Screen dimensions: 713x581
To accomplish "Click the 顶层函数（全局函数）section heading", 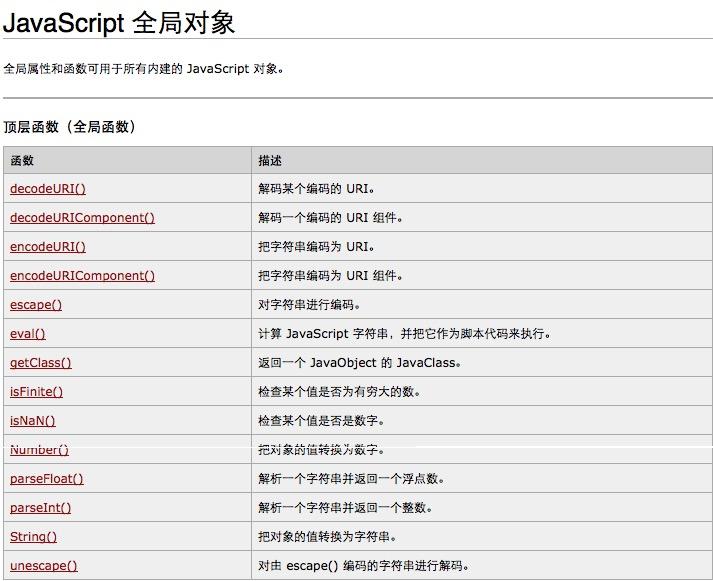I will 70,127.
